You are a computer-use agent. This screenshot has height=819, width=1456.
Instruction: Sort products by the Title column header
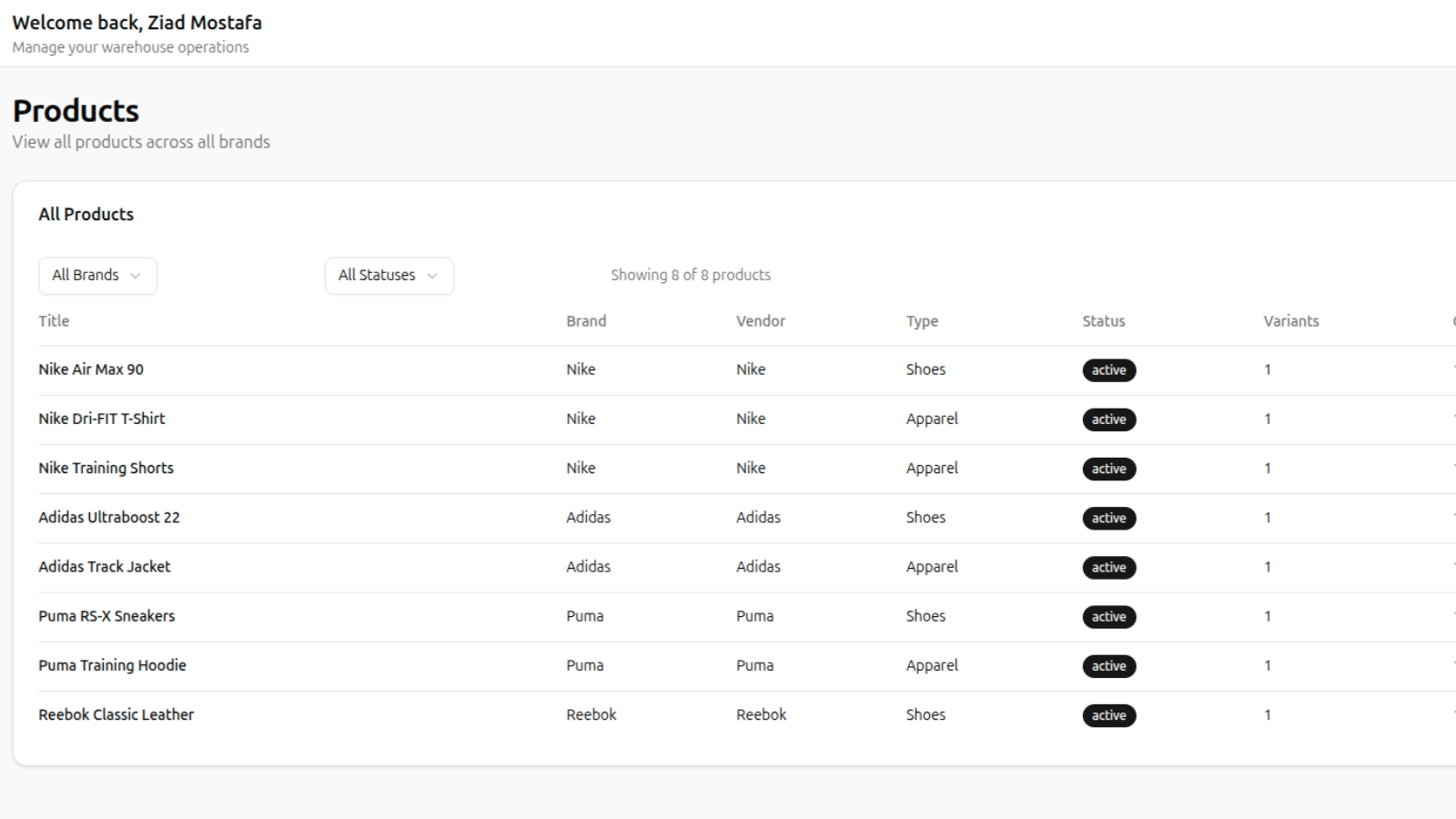[x=53, y=320]
